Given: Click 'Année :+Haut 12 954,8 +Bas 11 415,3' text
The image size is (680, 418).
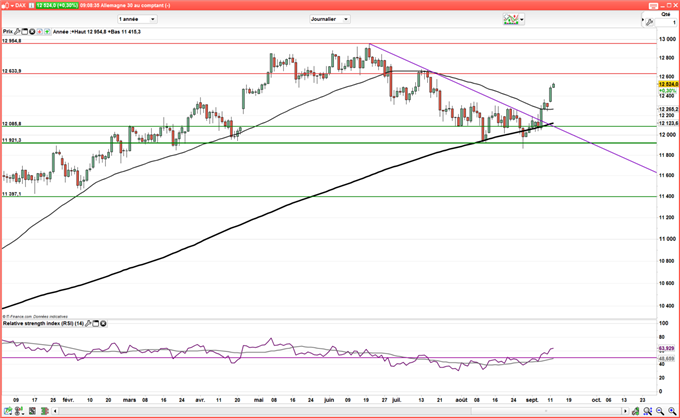Looking at the screenshot, I should (97, 32).
